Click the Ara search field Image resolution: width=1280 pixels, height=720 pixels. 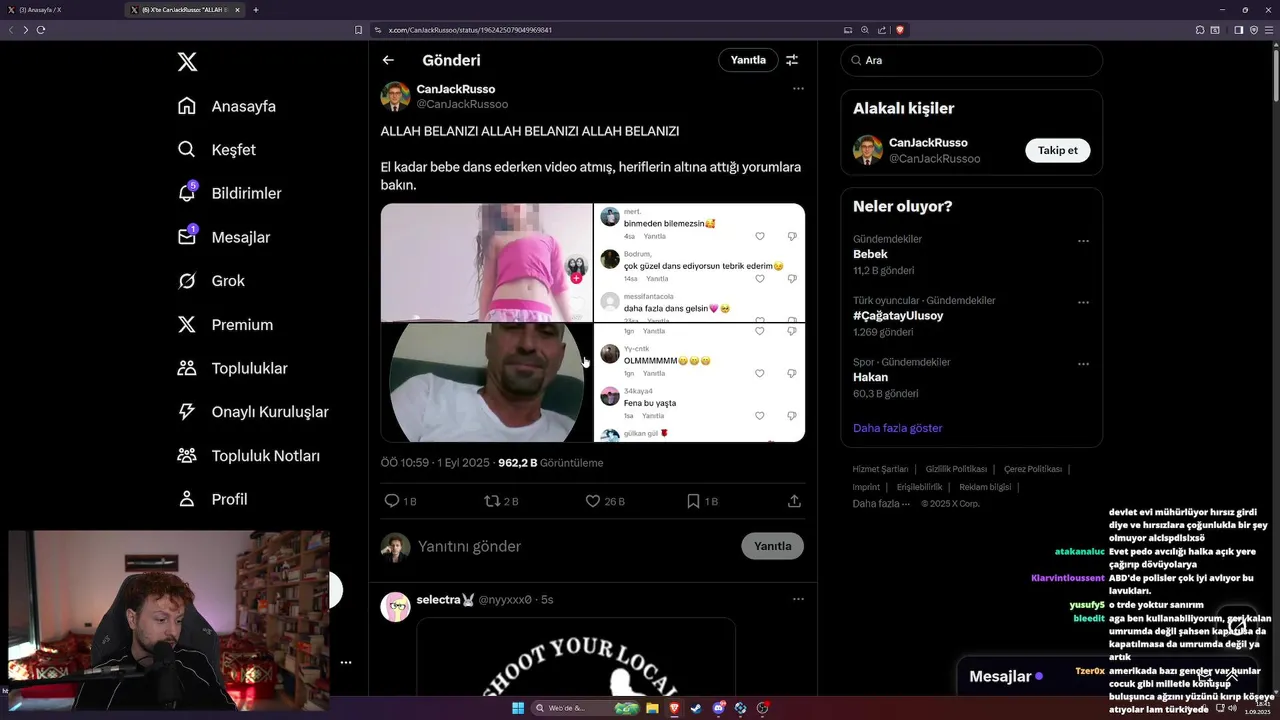pyautogui.click(x=972, y=60)
